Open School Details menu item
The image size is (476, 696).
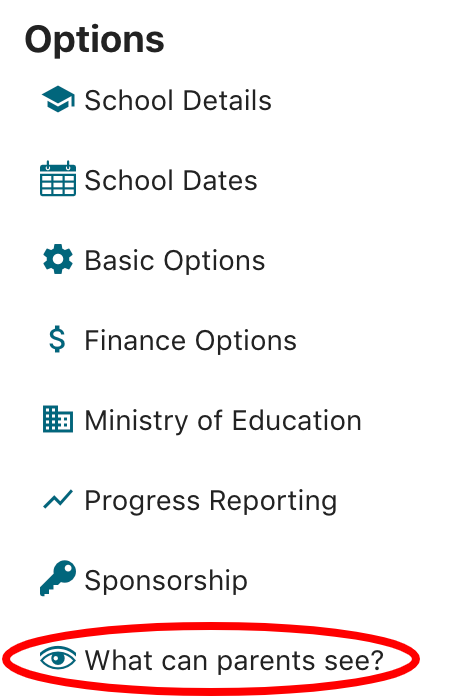point(156,100)
